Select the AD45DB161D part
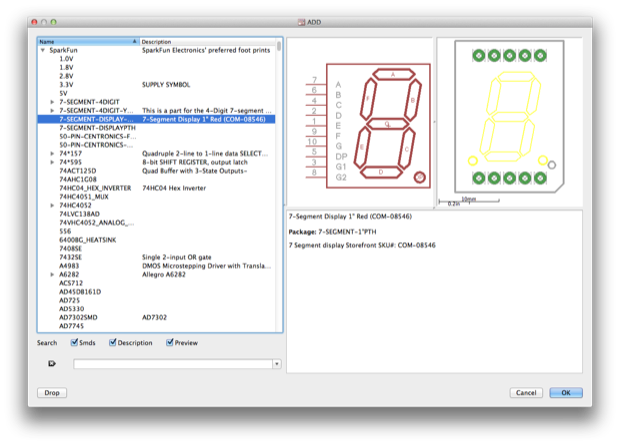 (80, 292)
